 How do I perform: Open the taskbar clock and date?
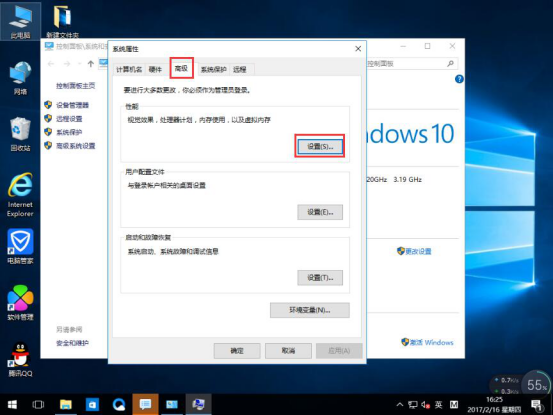click(494, 404)
